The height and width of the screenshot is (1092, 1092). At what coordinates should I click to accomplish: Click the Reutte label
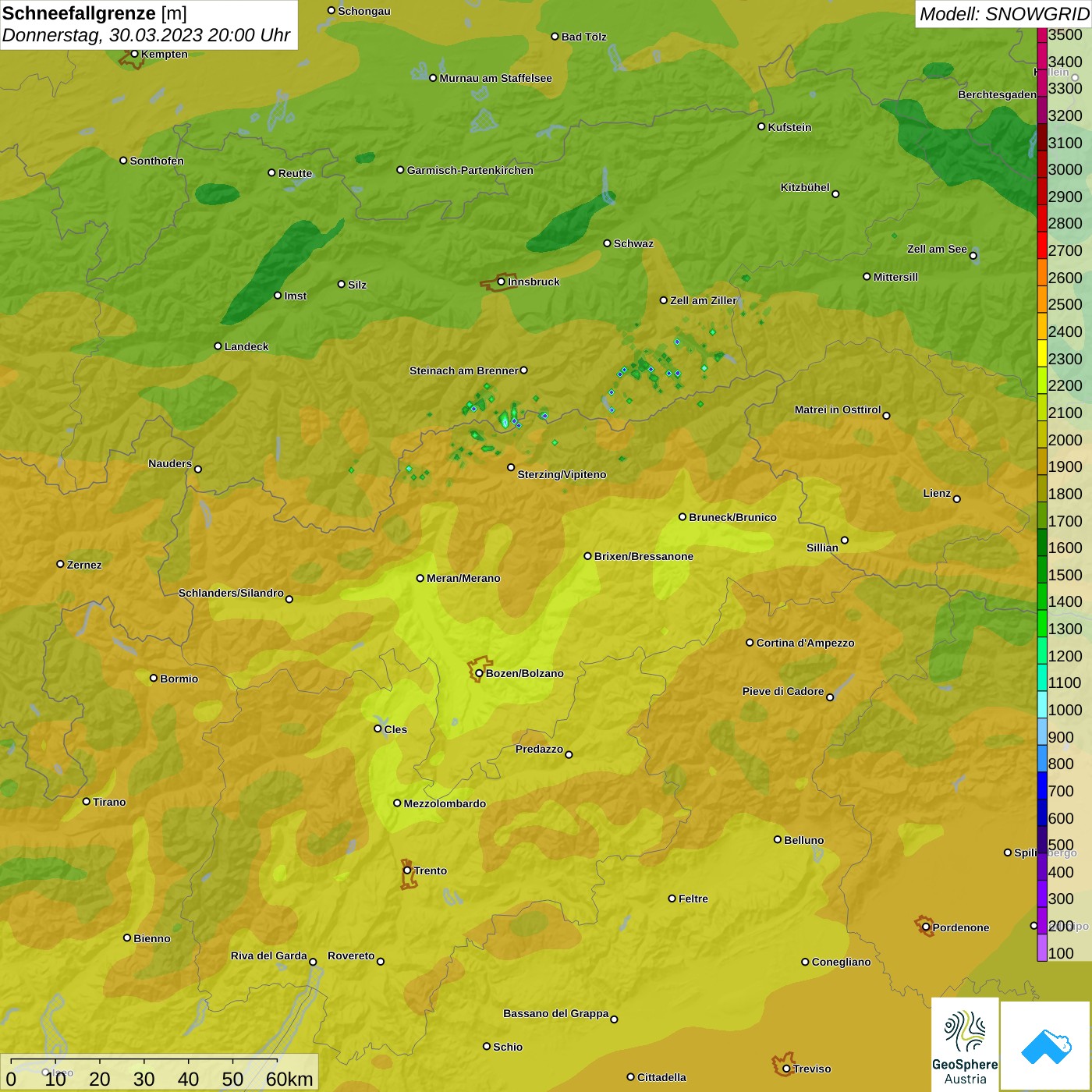tap(295, 173)
